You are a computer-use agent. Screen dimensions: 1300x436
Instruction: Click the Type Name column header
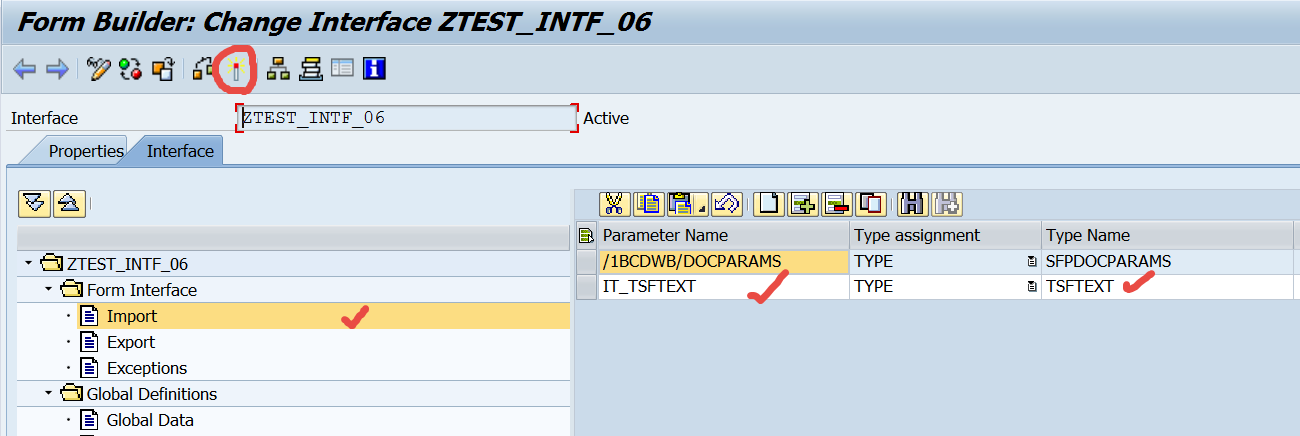[x=1167, y=236]
